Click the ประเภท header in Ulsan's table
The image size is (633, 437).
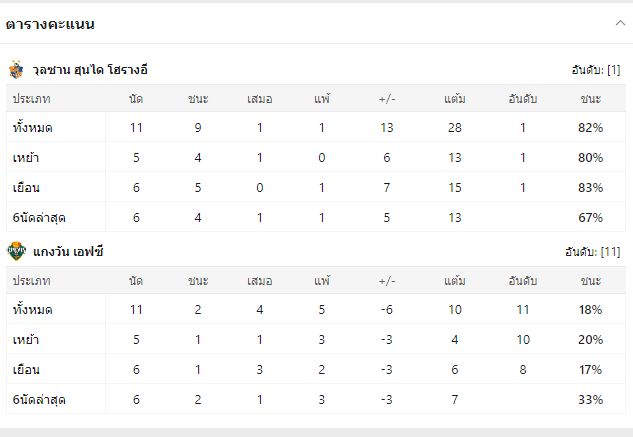[x=31, y=98]
